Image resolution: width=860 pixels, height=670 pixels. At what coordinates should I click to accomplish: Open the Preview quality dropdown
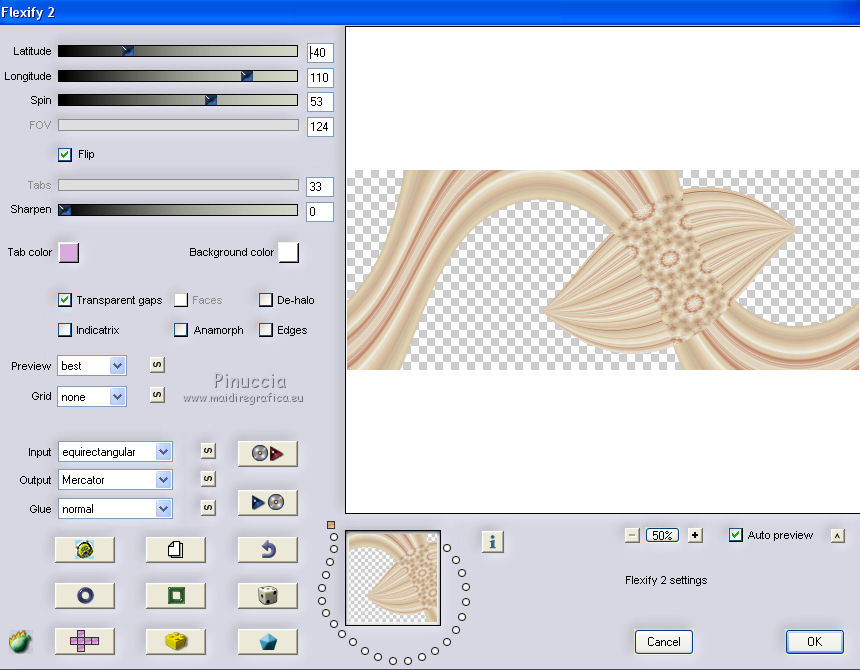92,366
